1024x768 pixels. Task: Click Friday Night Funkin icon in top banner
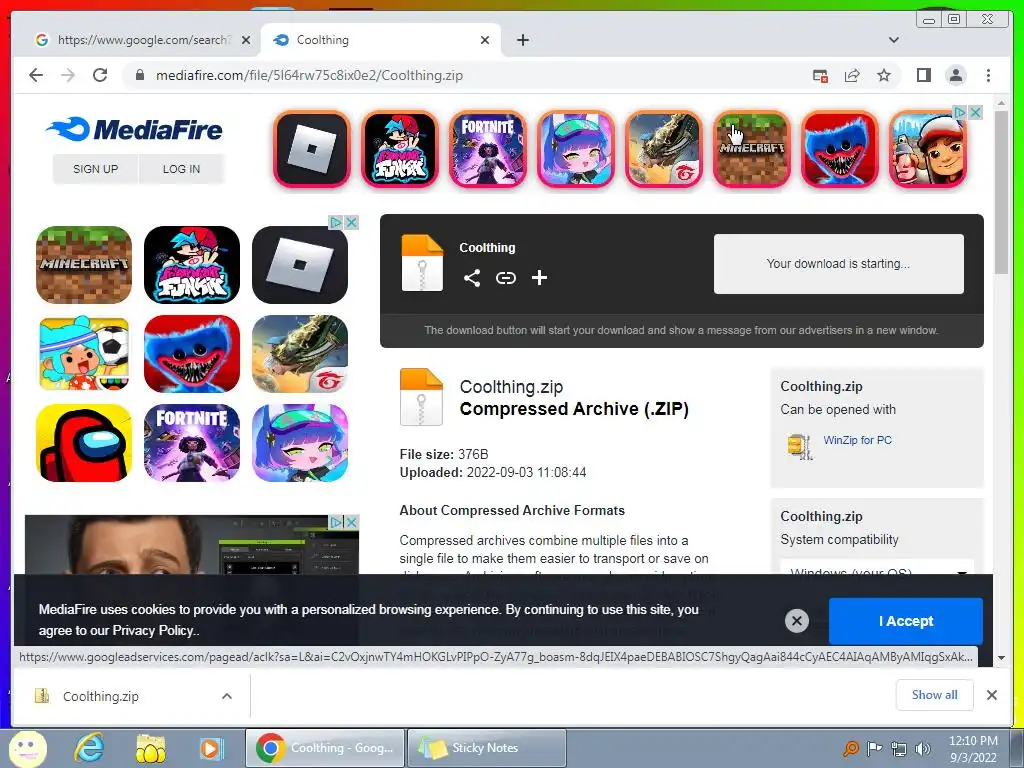click(400, 149)
